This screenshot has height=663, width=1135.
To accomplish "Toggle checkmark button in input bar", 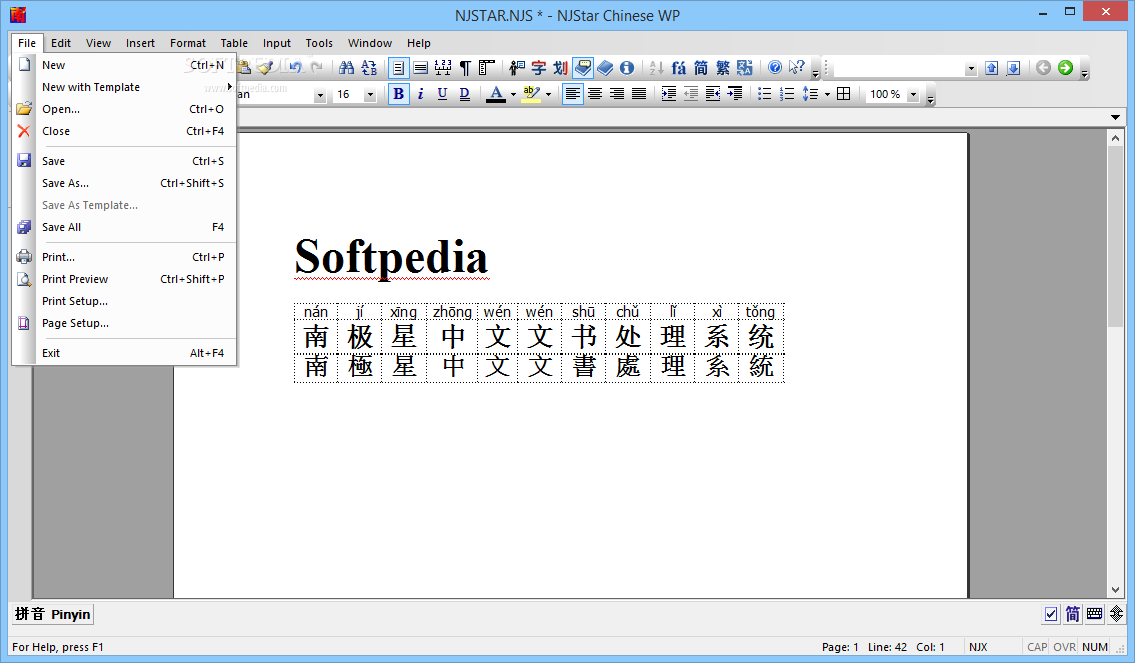I will 1051,615.
